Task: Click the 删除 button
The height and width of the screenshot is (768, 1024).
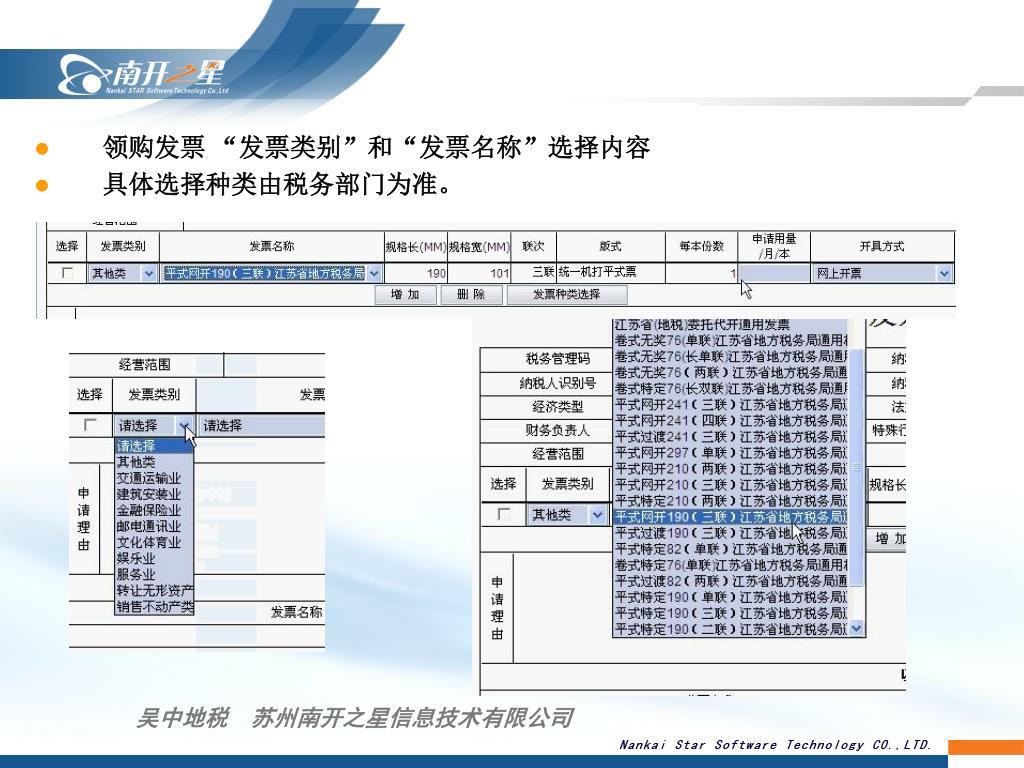Action: point(471,295)
